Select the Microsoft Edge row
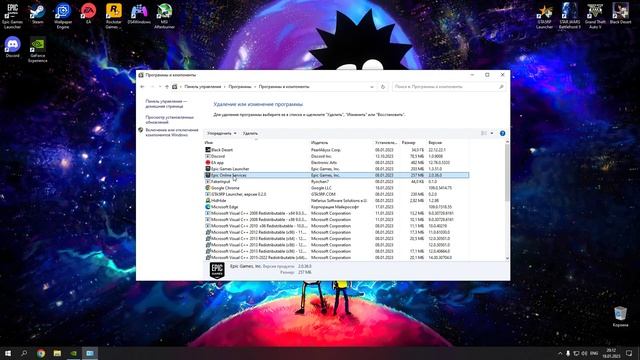Screen dimensions: 640x360 tap(336, 207)
